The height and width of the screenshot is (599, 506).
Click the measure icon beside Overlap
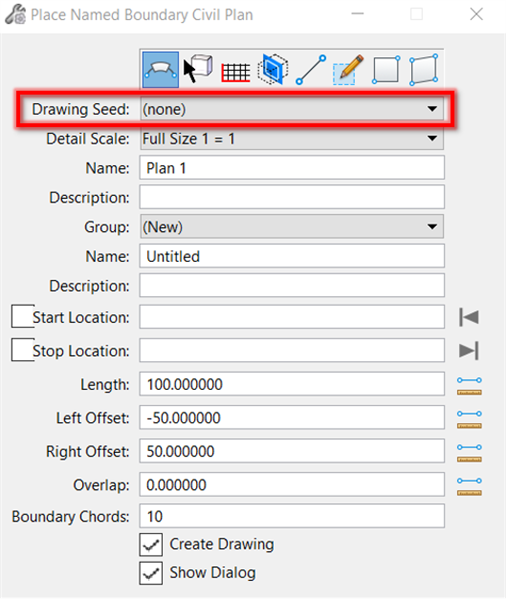tap(469, 486)
